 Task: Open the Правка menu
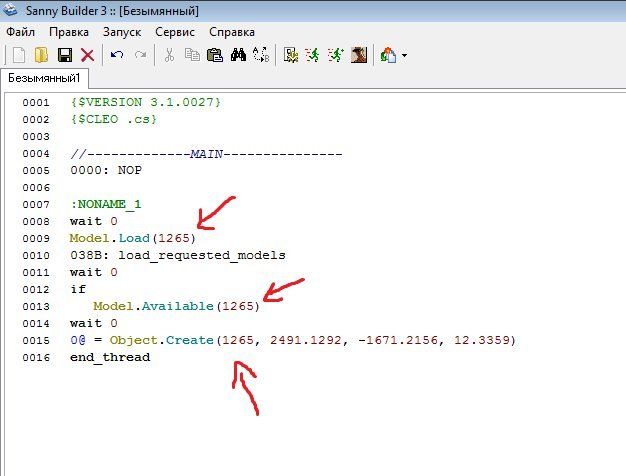tap(69, 32)
